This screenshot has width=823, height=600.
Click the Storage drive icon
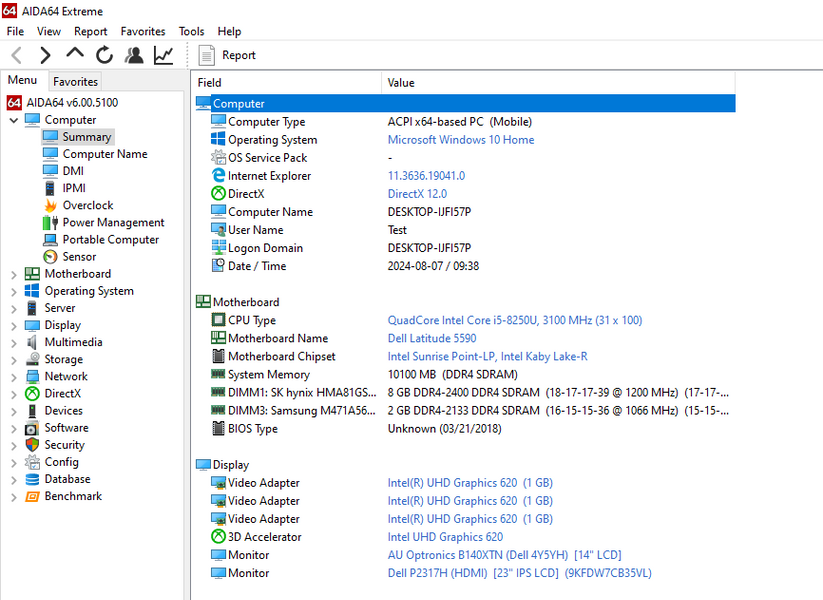(32, 359)
